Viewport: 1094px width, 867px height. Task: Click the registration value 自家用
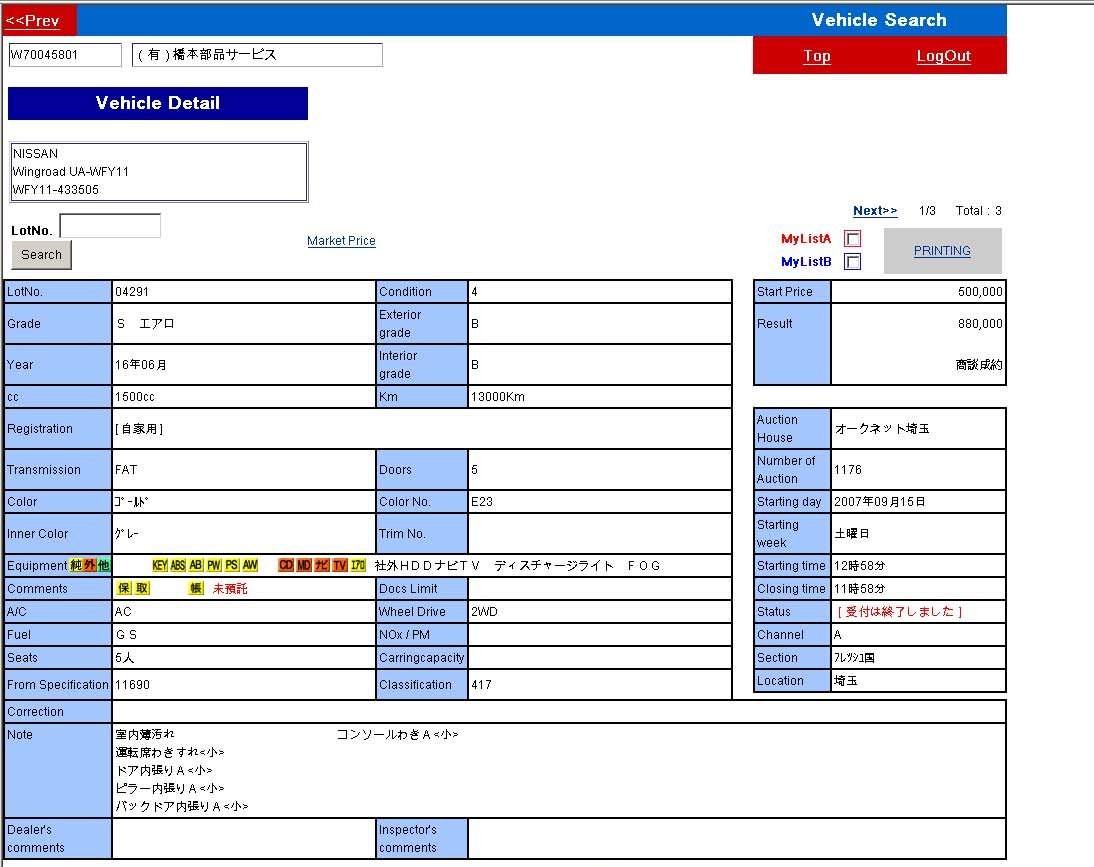pyautogui.click(x=139, y=428)
